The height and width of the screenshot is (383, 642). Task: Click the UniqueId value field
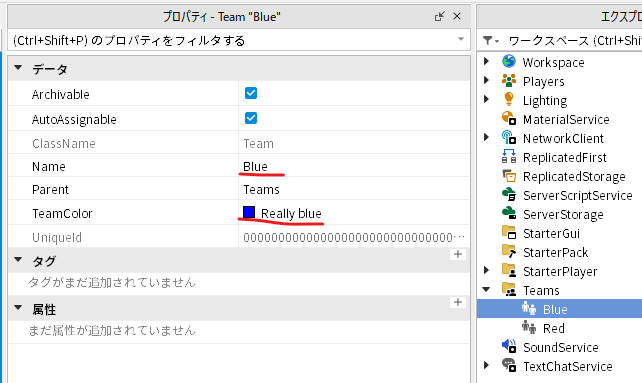(x=354, y=237)
